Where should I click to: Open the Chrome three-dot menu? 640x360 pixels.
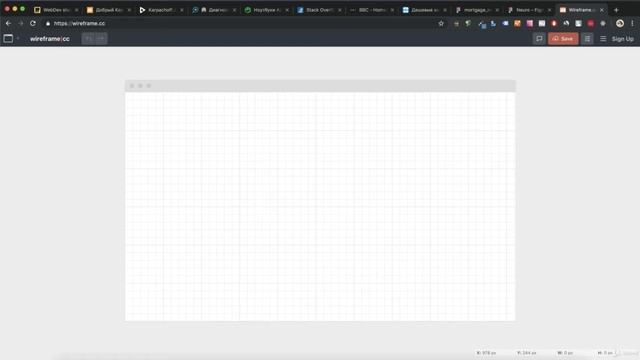[632, 24]
